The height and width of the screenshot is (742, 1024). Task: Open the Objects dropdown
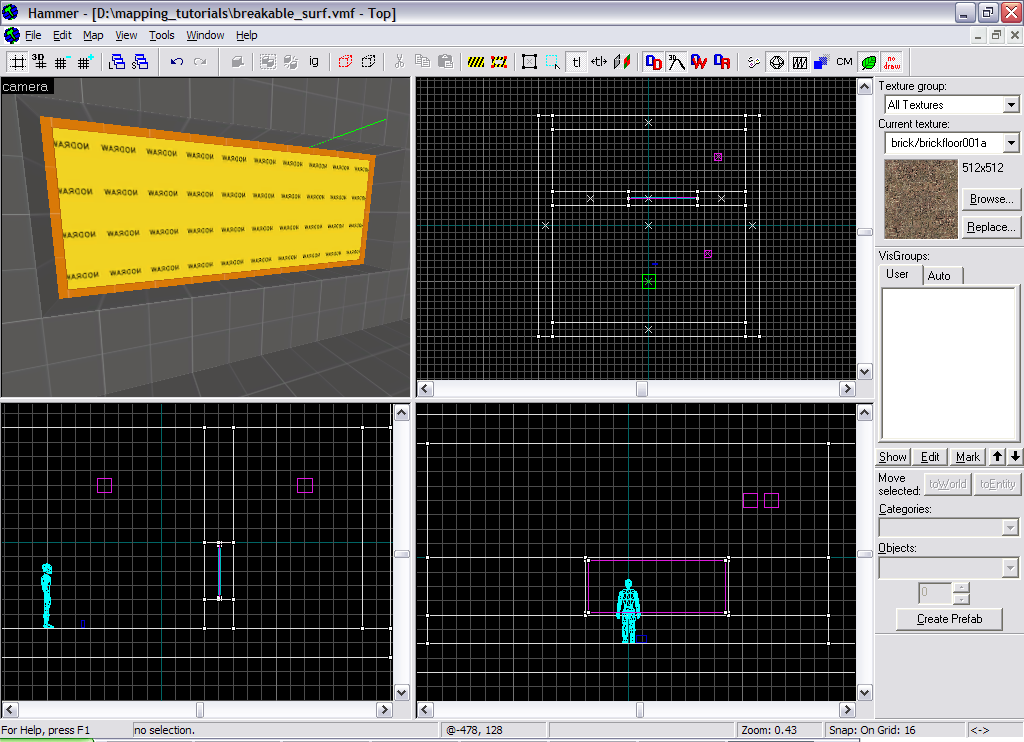pyautogui.click(x=1010, y=568)
